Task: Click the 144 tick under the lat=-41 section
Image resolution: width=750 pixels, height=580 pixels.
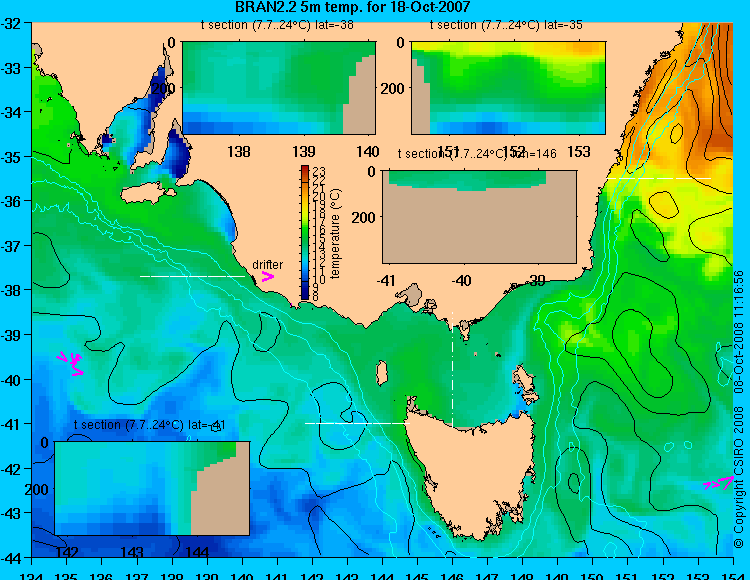Action: [x=197, y=552]
